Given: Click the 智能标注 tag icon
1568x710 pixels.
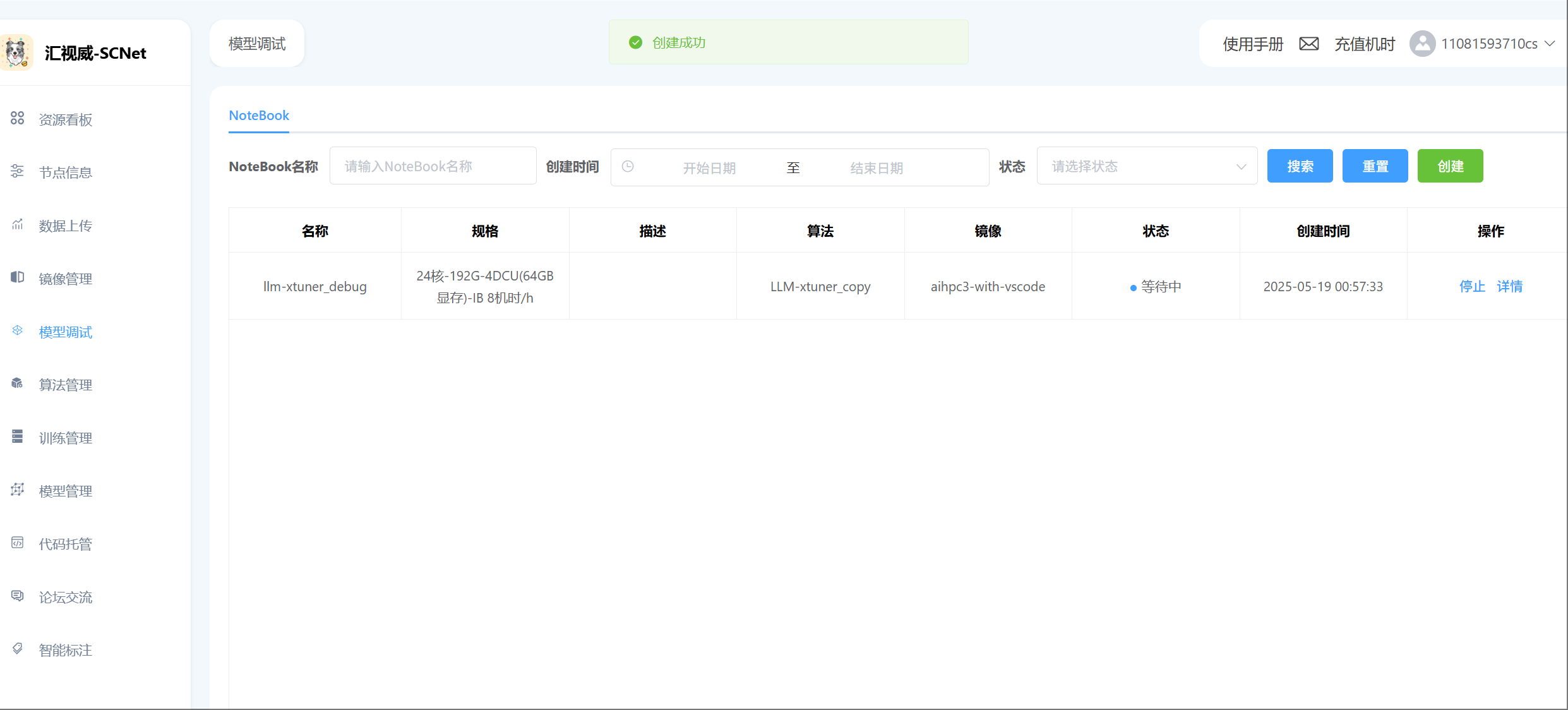Looking at the screenshot, I should pyautogui.click(x=18, y=649).
